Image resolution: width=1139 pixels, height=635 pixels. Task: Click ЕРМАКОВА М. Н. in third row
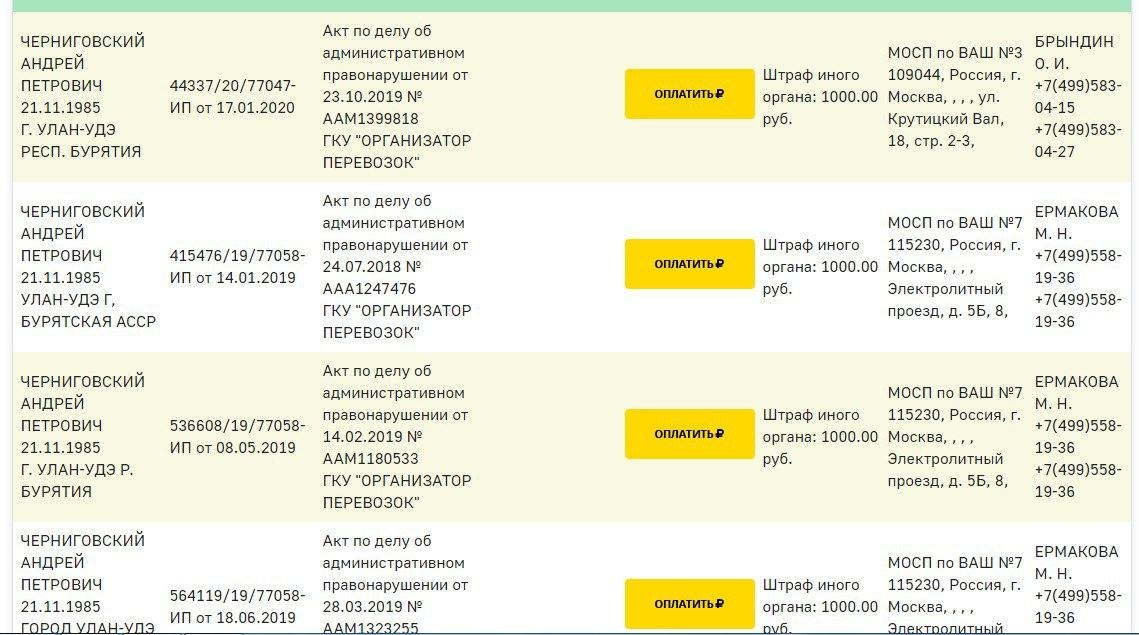coord(1077,392)
